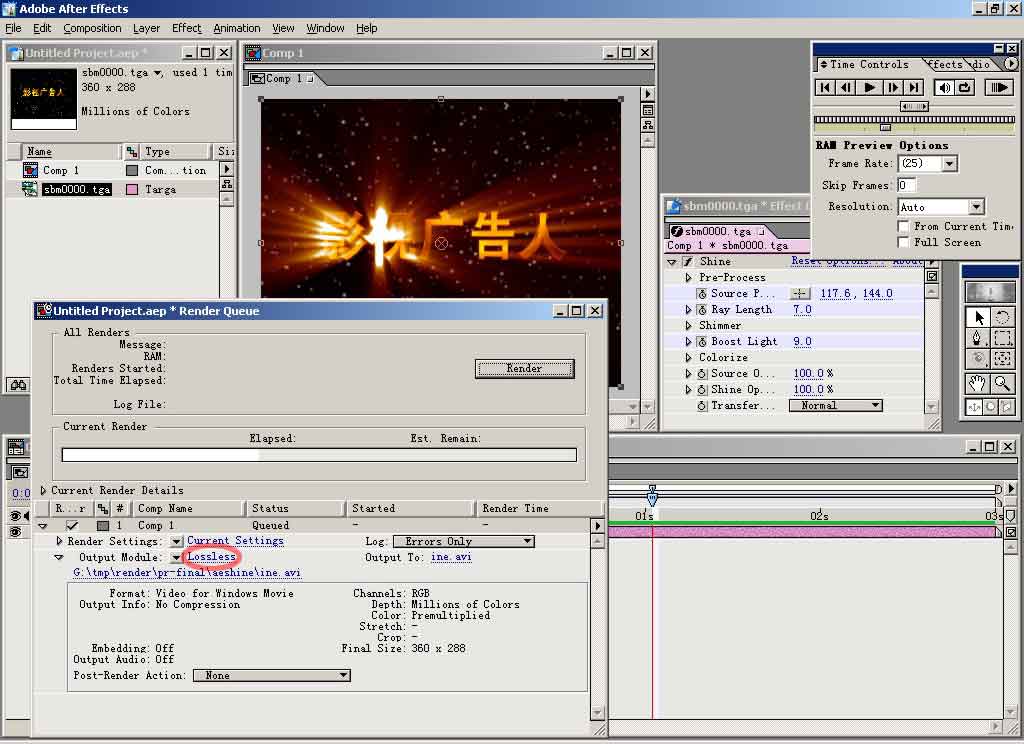Screen dimensions: 1024x744
Task: Click the Ray Length stopwatch icon
Action: coord(702,310)
